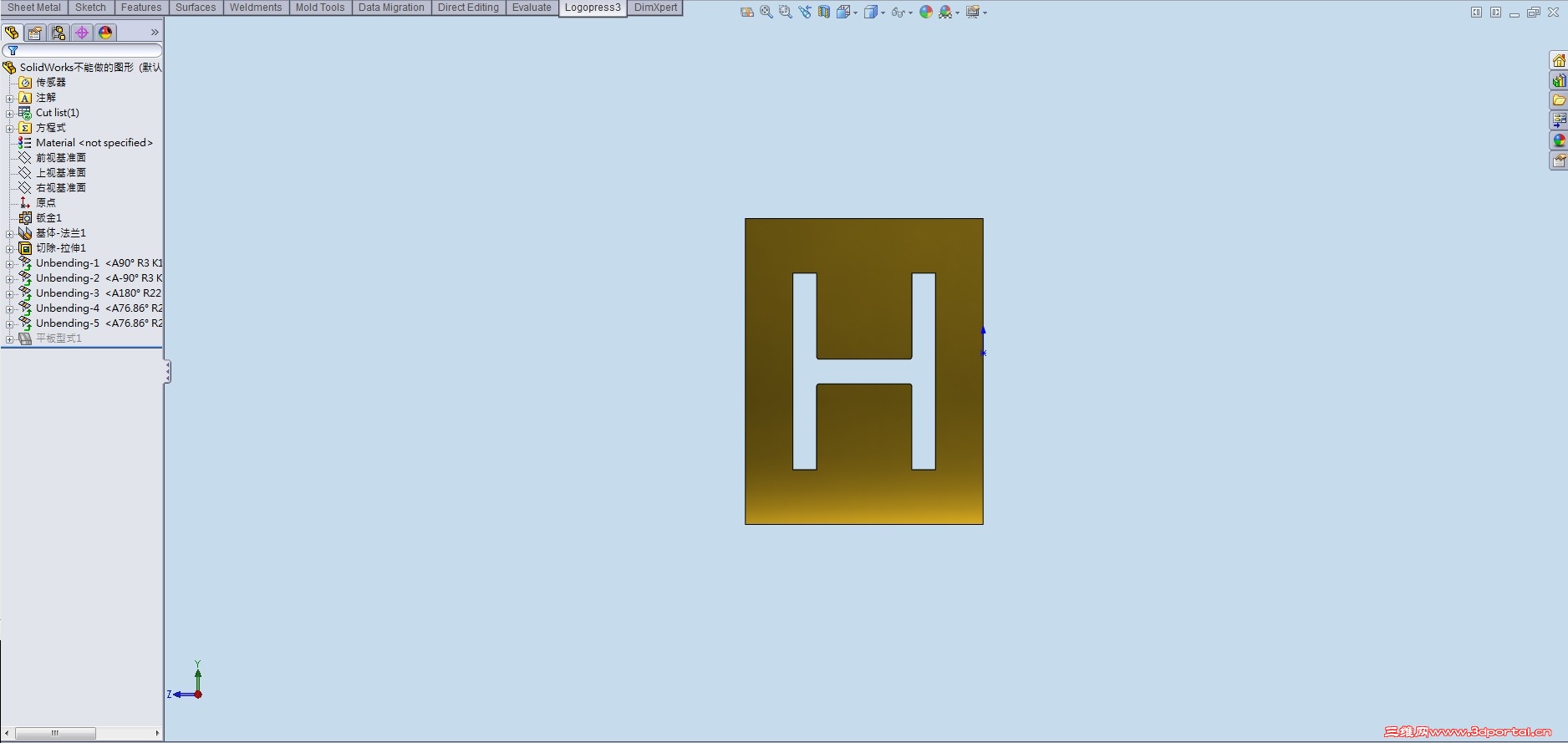Switch to the Weldments tab

click(x=256, y=8)
